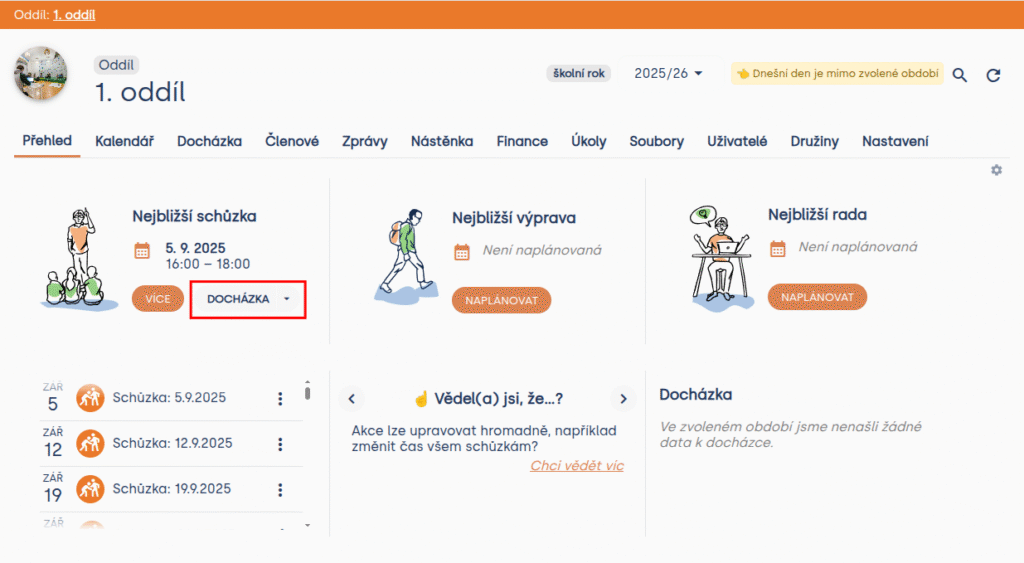
Task: Open the dashboard settings gear icon
Action: [x=996, y=171]
